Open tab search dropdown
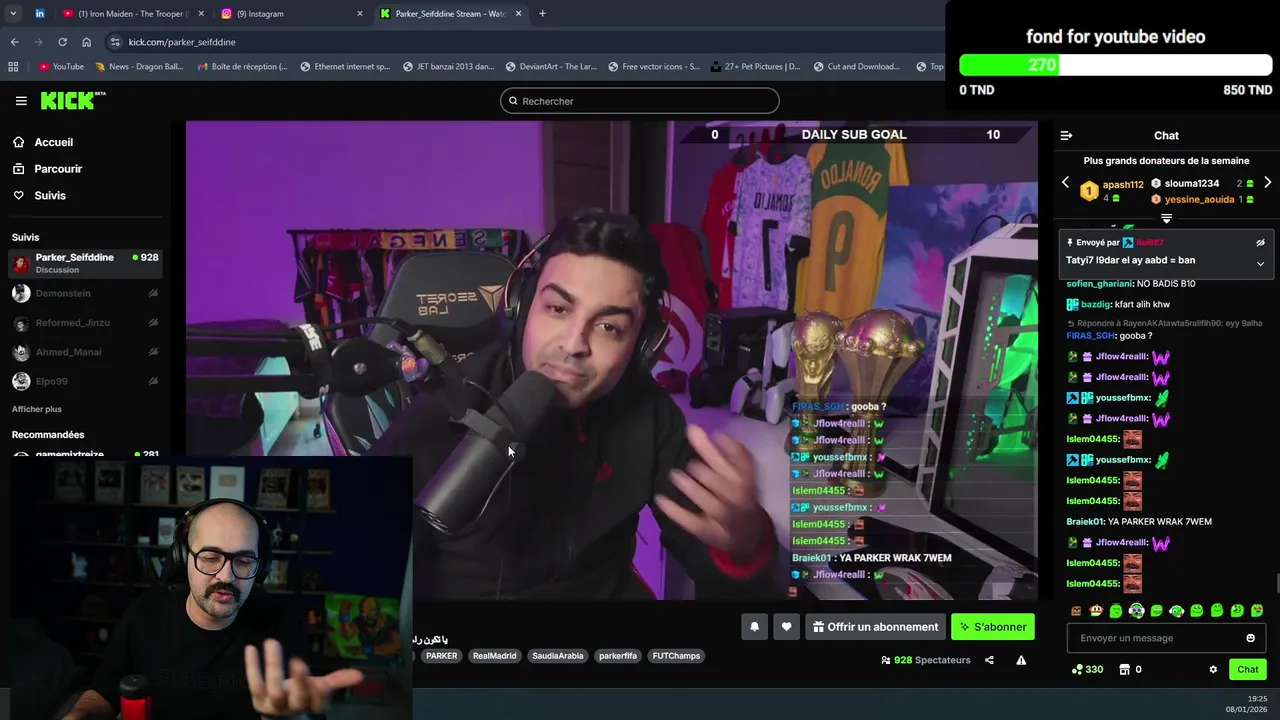Screen dimensions: 1280x720 [13, 14]
